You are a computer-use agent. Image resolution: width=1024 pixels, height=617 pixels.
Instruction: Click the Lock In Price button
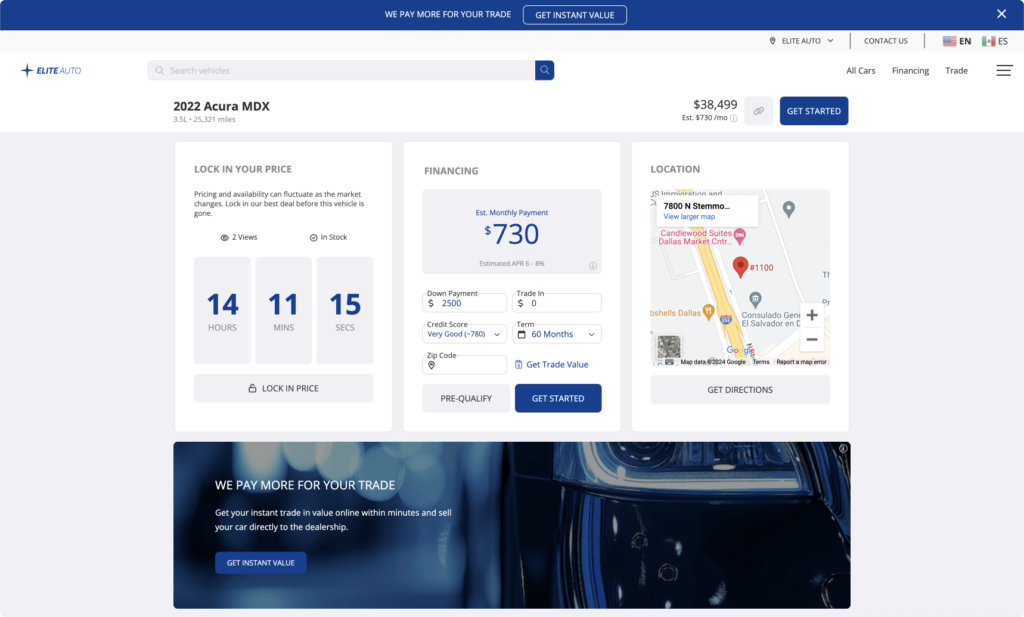[283, 388]
